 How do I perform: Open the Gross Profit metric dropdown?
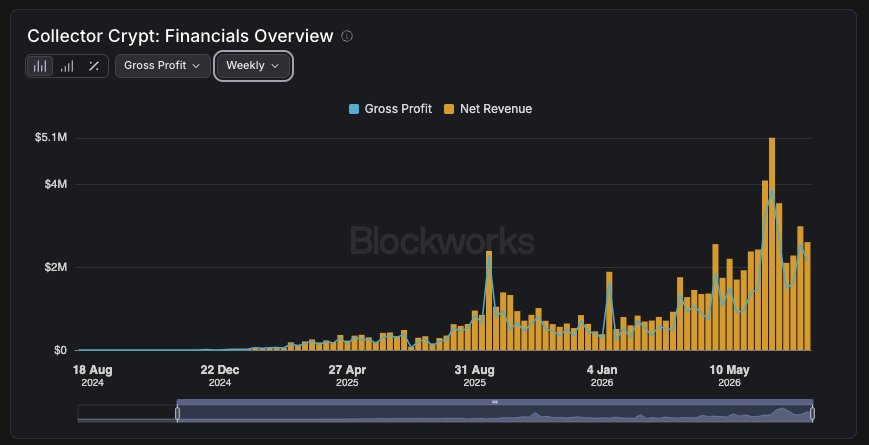point(162,65)
